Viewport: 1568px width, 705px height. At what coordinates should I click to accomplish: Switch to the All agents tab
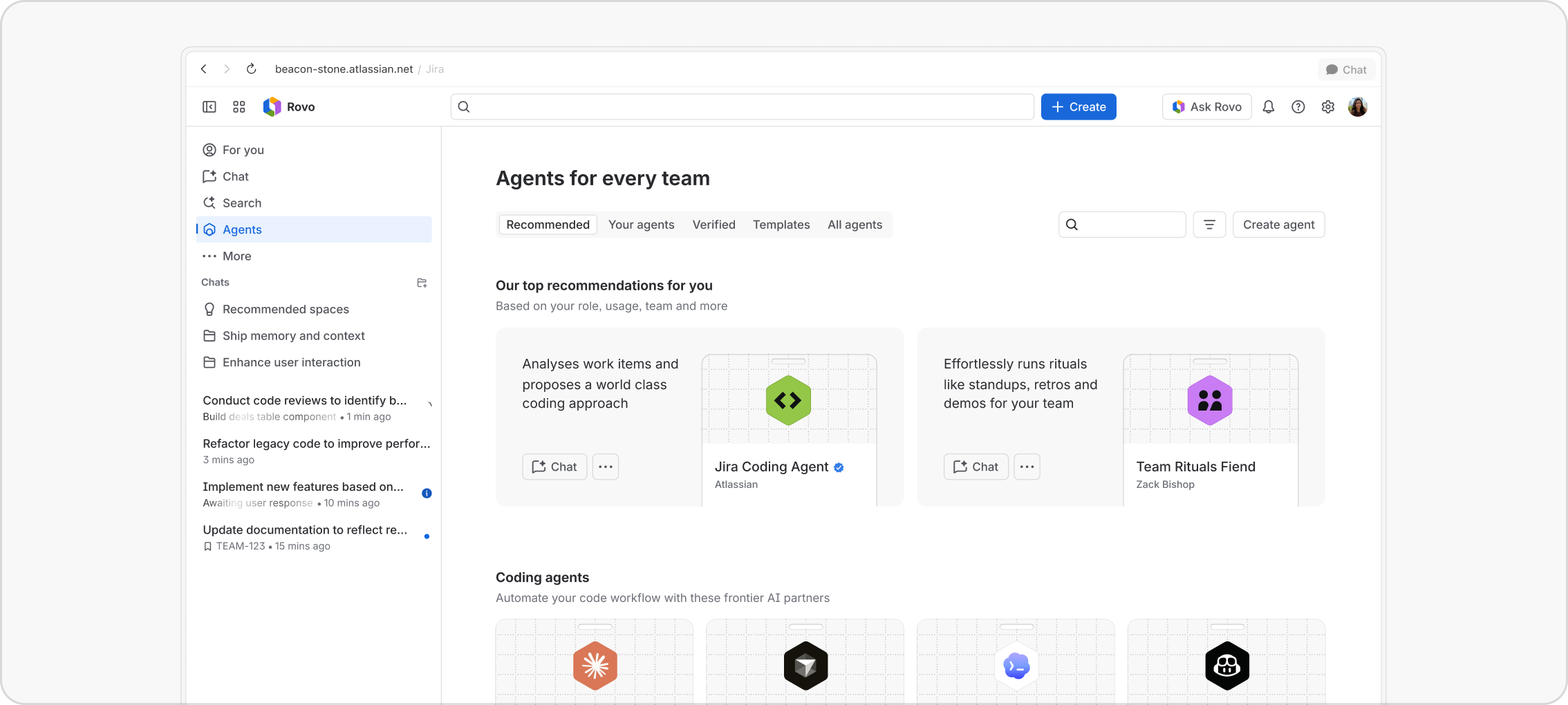tap(855, 225)
